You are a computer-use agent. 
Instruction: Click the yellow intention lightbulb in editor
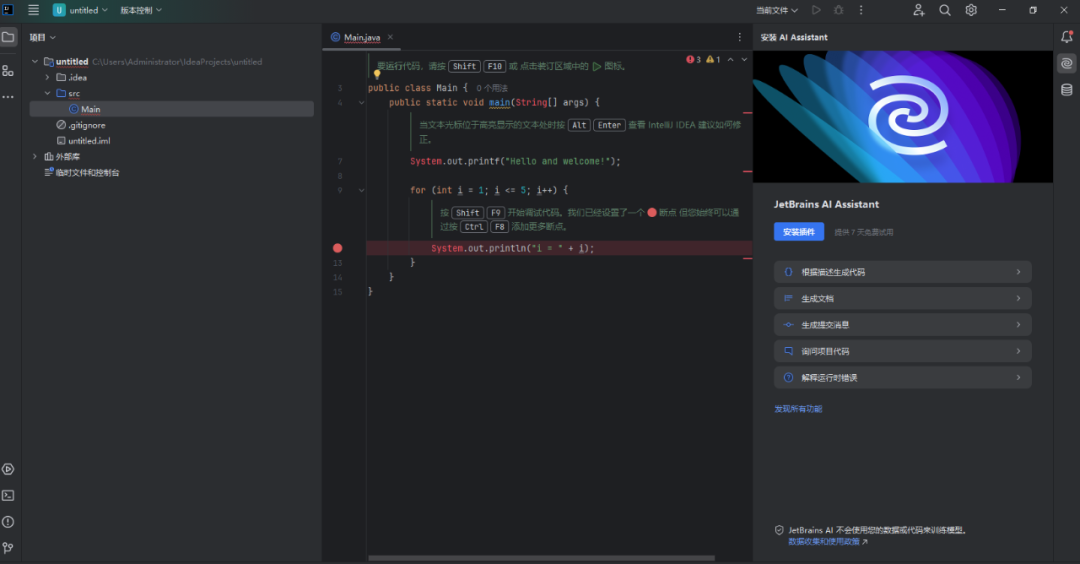click(x=377, y=74)
